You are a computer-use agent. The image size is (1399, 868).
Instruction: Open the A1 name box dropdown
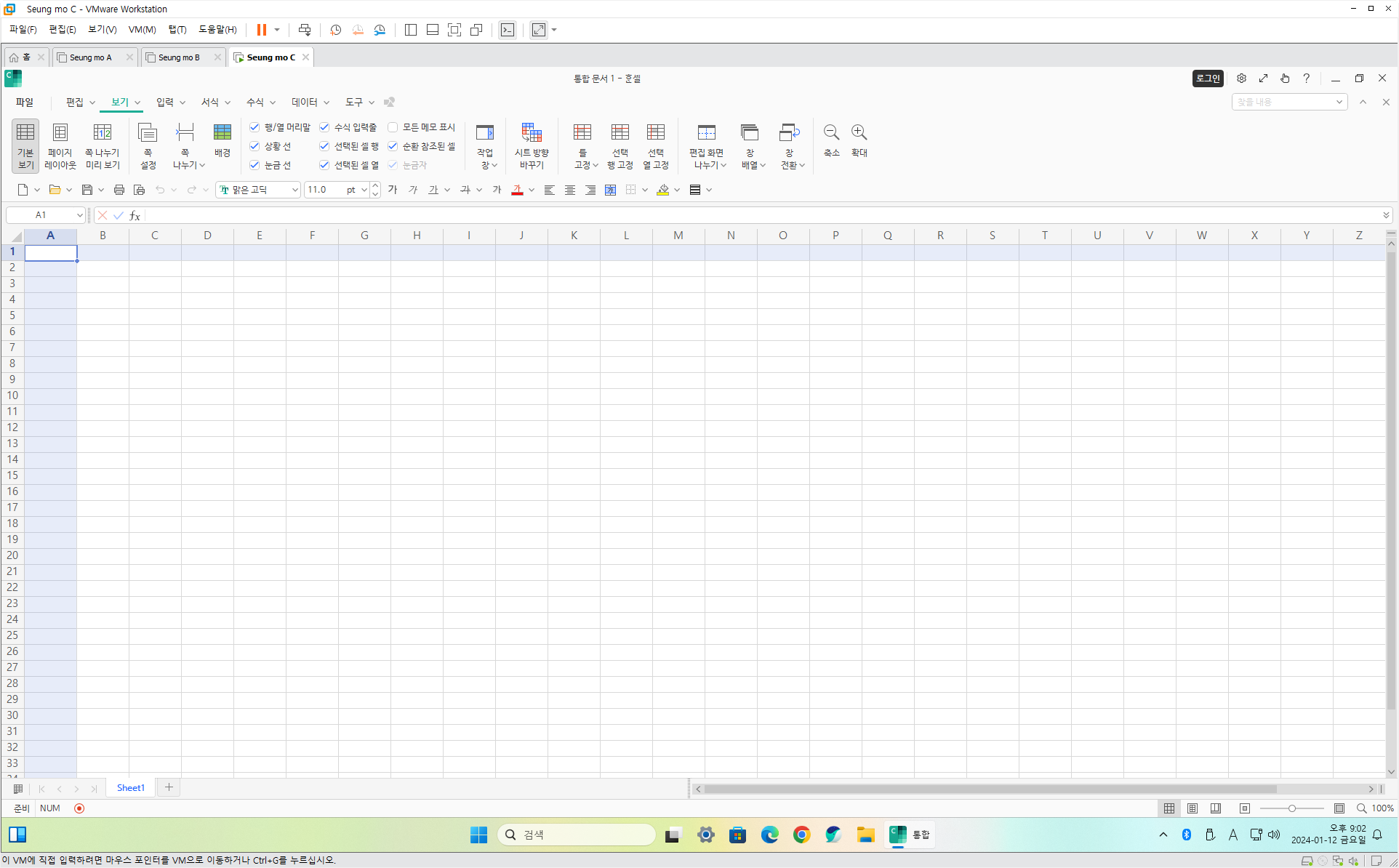pyautogui.click(x=79, y=215)
